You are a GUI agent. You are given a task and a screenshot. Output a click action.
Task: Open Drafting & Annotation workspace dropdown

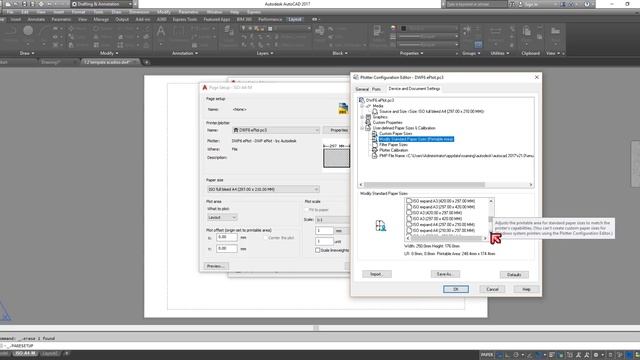coord(102,4)
